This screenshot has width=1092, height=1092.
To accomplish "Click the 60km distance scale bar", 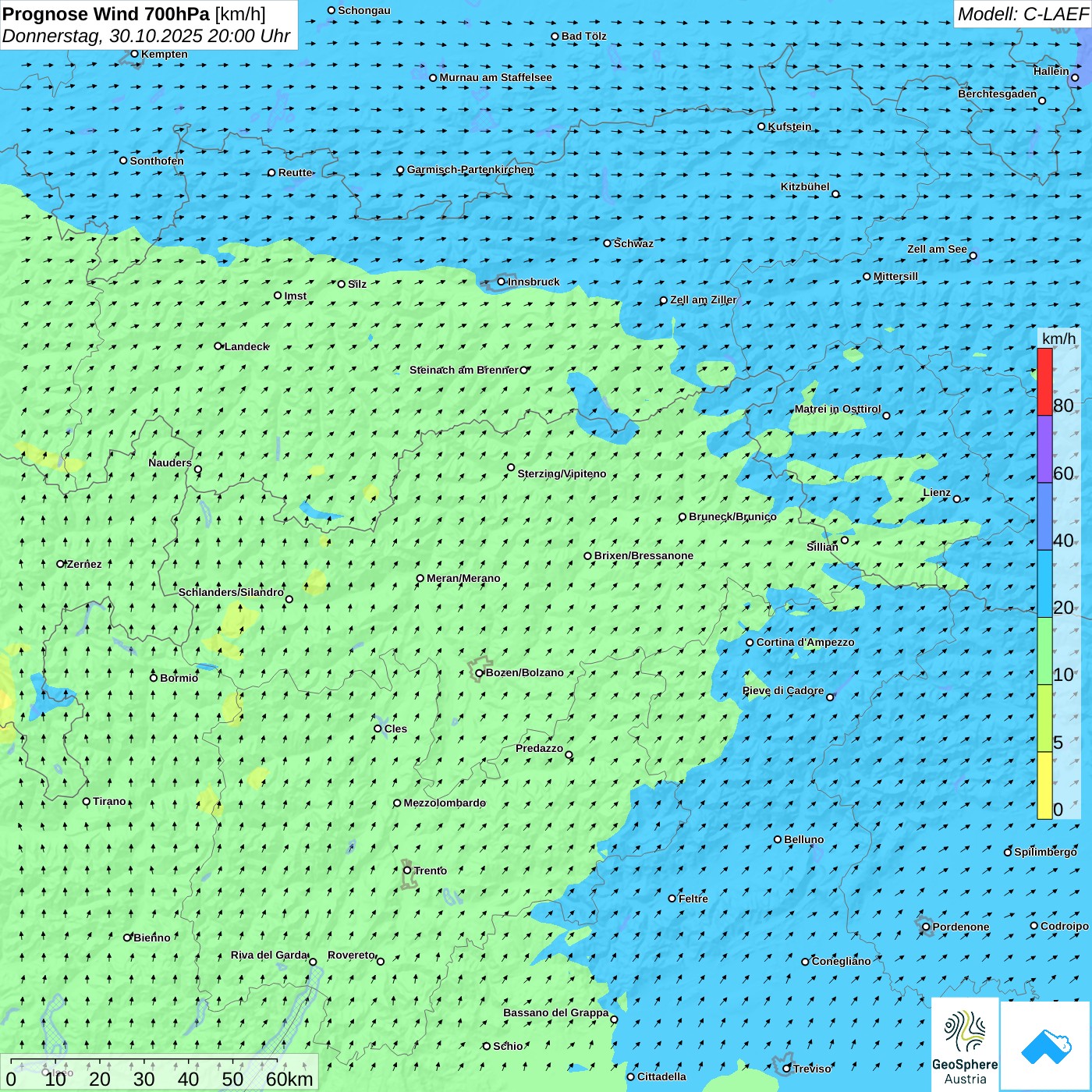I will coord(144,1061).
